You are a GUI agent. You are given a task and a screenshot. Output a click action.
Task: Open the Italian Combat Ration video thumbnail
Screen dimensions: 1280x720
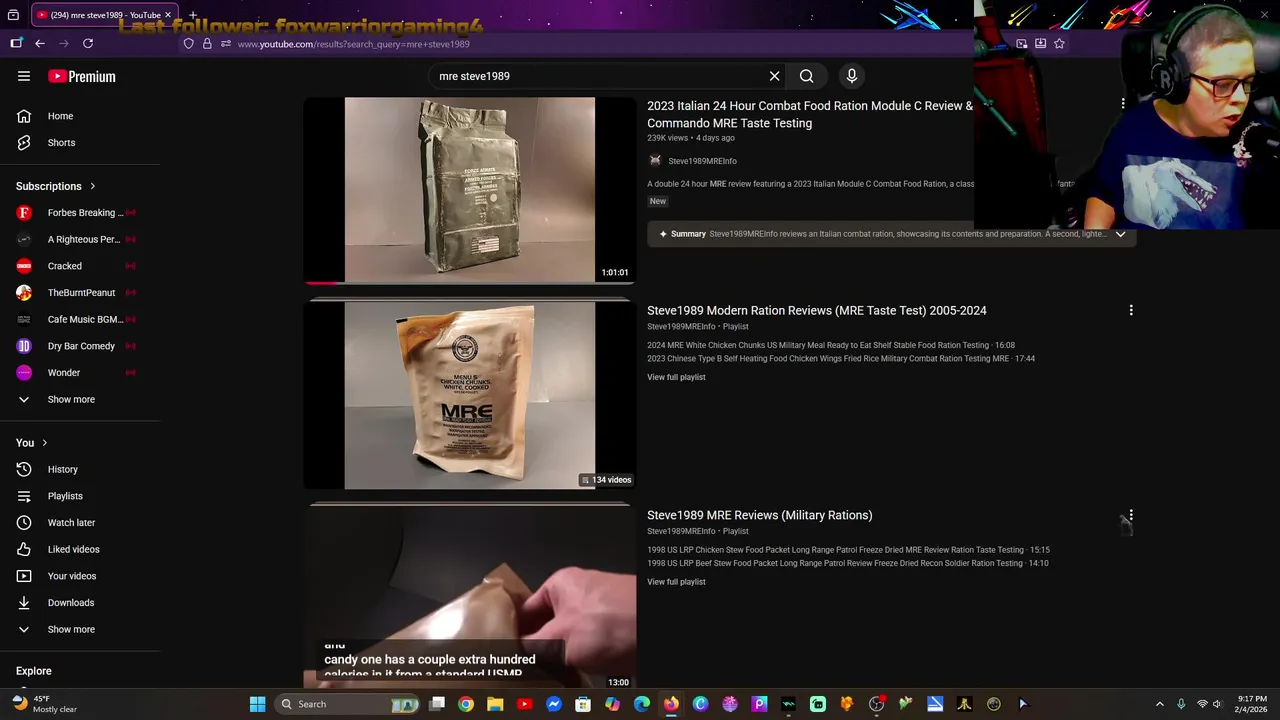470,190
